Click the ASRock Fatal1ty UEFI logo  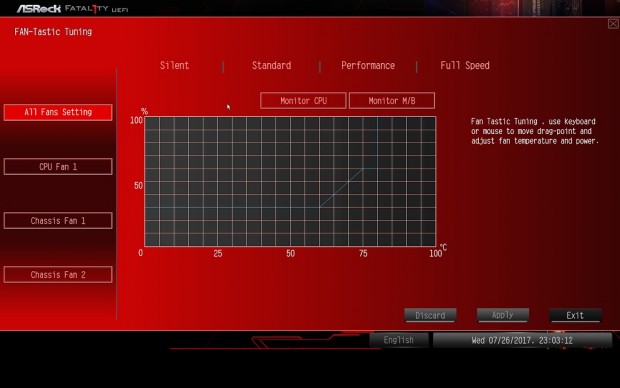pos(72,9)
